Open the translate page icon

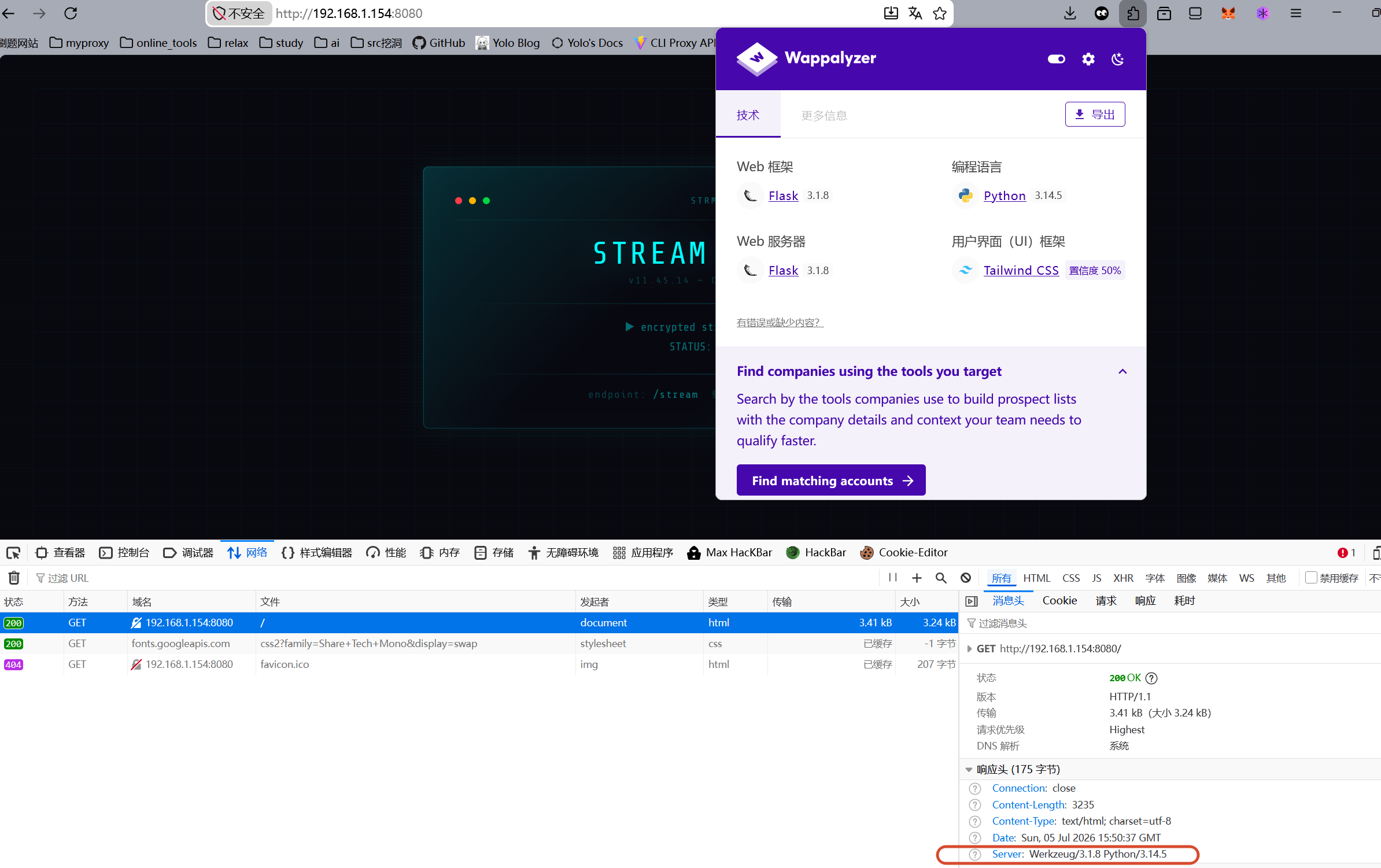coord(915,13)
